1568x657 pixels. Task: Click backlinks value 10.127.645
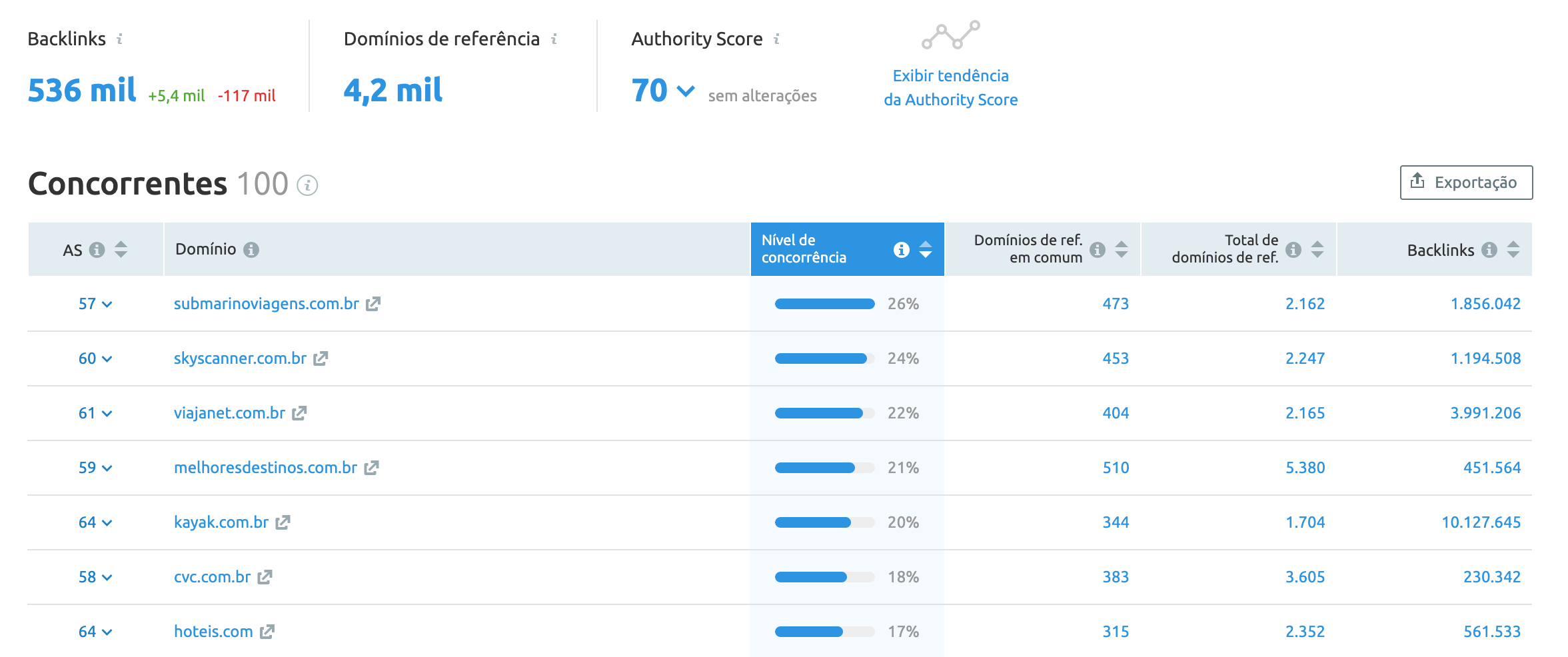(x=1481, y=522)
